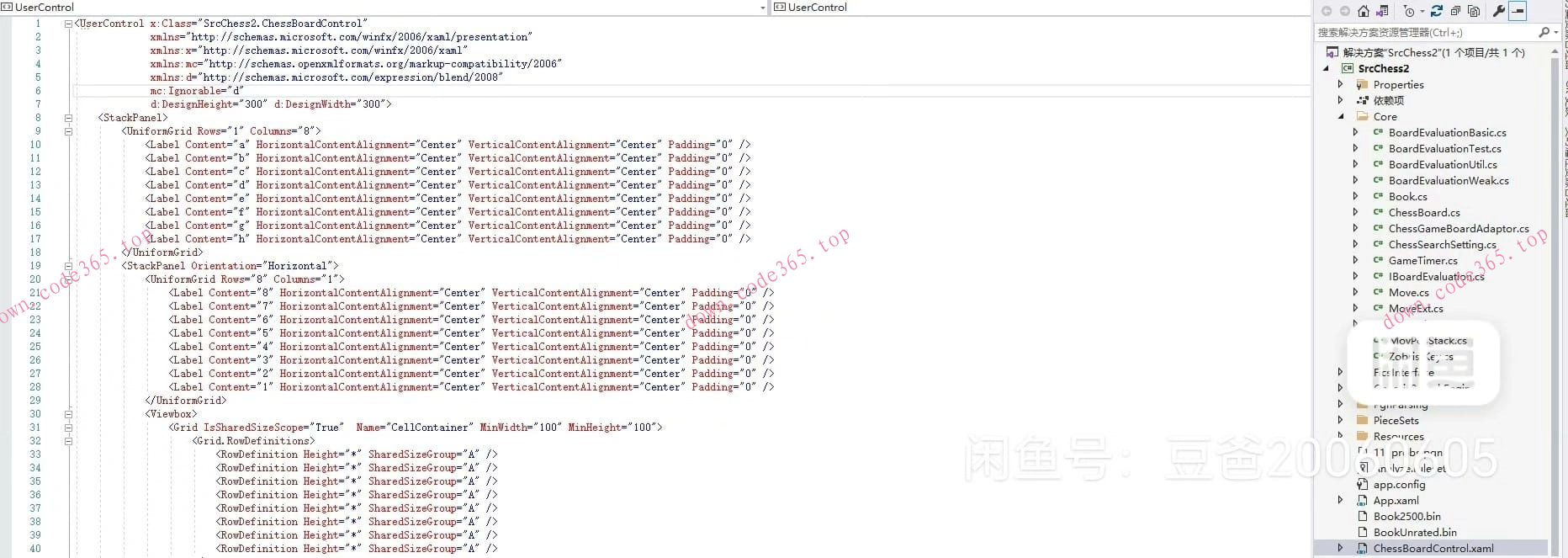Select ChessSearchSetting.cs file

(1443, 244)
